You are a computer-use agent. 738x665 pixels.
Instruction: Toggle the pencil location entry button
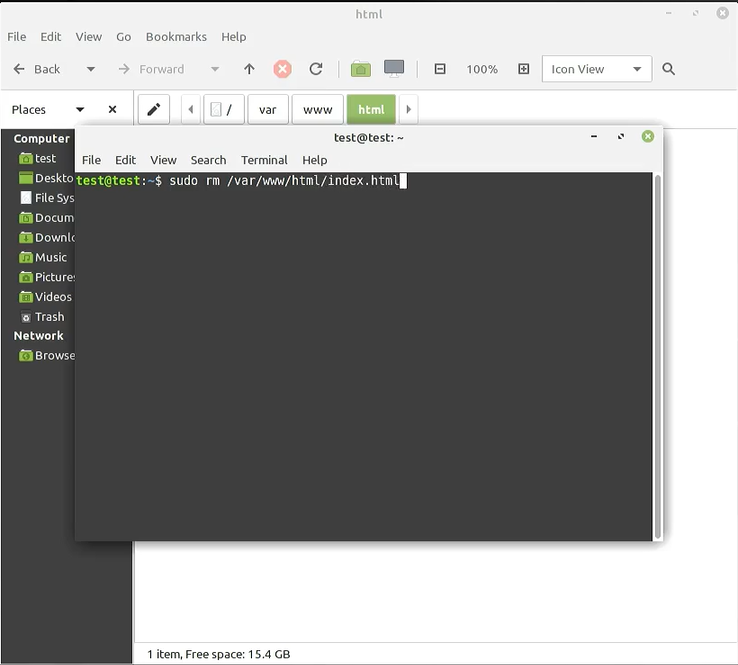[153, 110]
